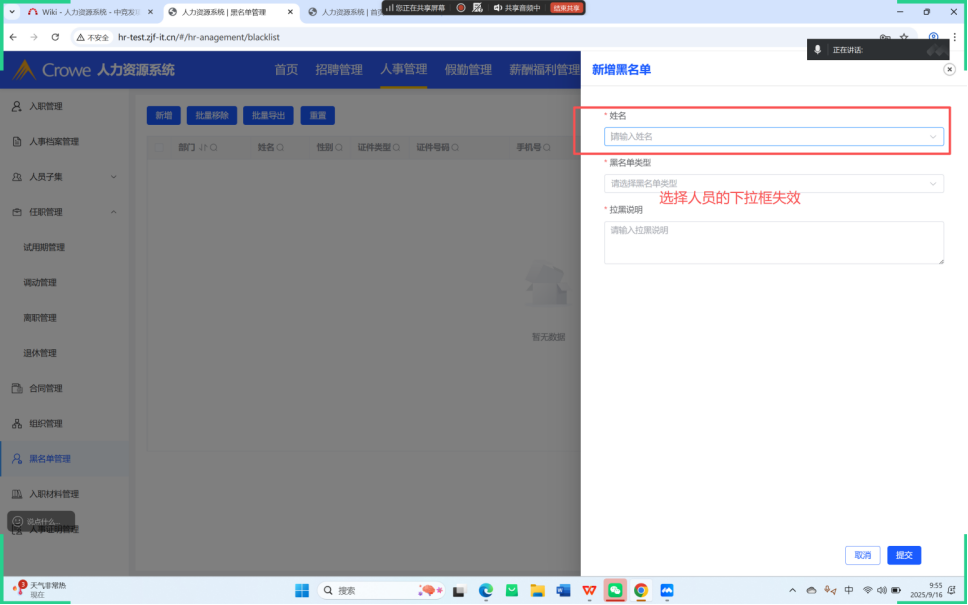
Task: Toggle the table header select-all checkbox
Action: pyautogui.click(x=159, y=148)
